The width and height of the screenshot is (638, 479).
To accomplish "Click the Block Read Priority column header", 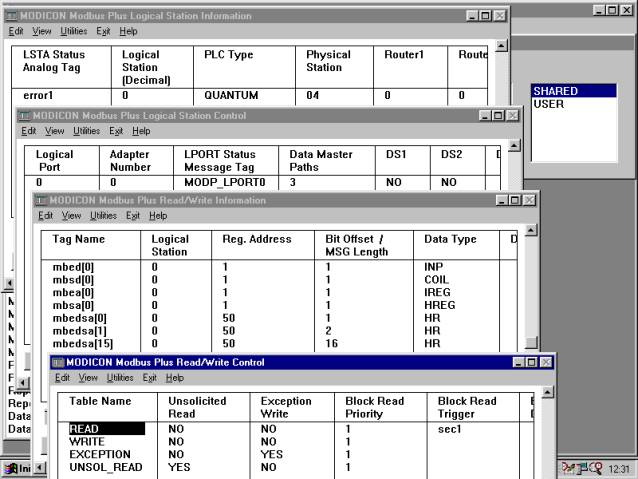I will pyautogui.click(x=374, y=407).
